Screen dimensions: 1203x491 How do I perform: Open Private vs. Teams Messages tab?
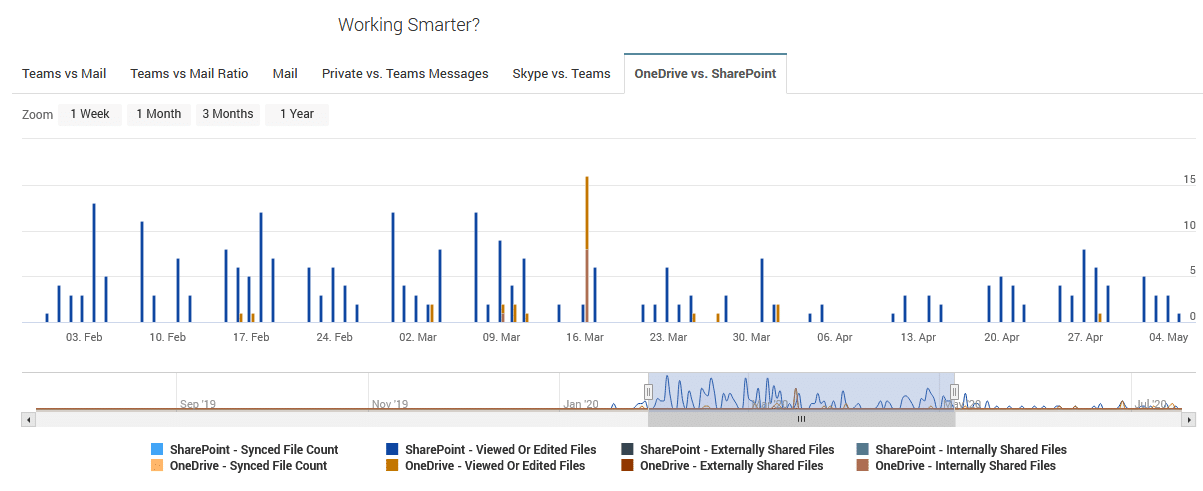[405, 74]
